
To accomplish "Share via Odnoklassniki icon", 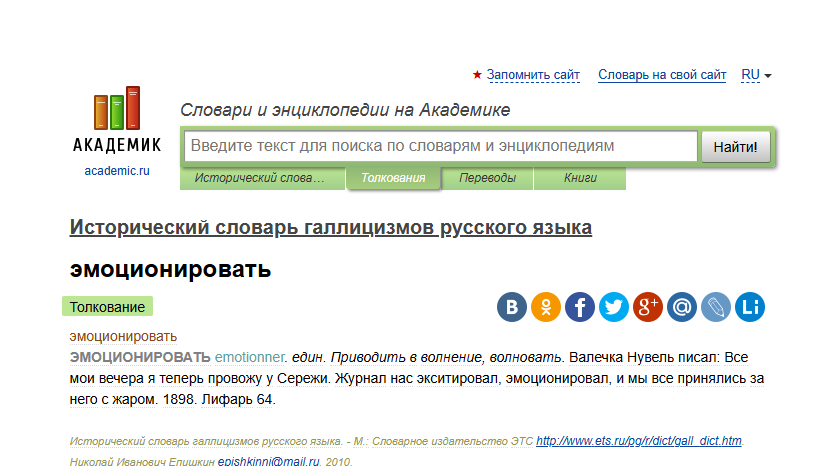I will (546, 307).
